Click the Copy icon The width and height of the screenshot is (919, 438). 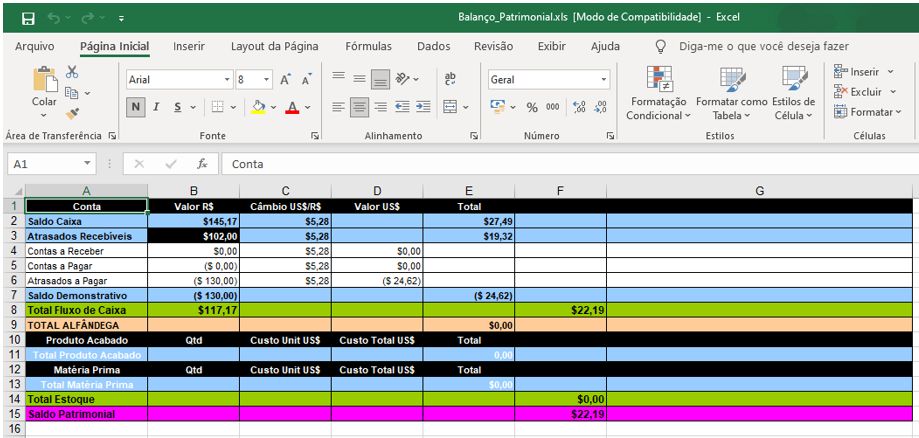72,93
